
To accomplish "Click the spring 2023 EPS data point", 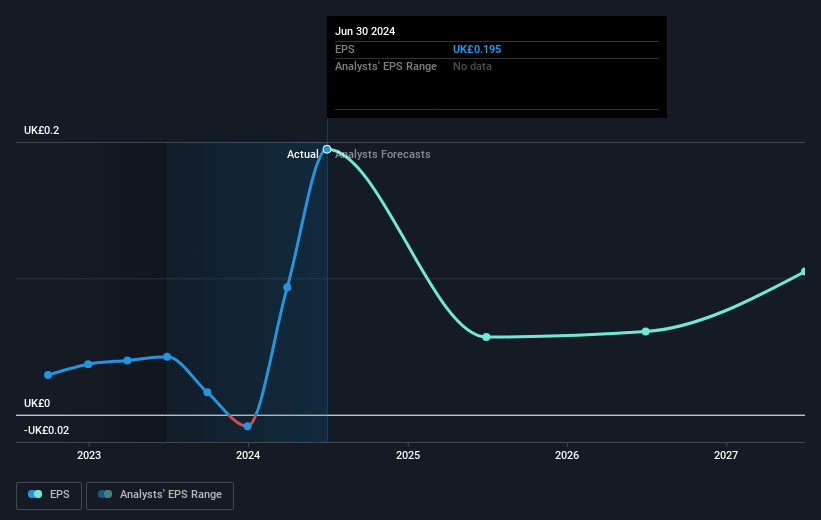I will (128, 360).
